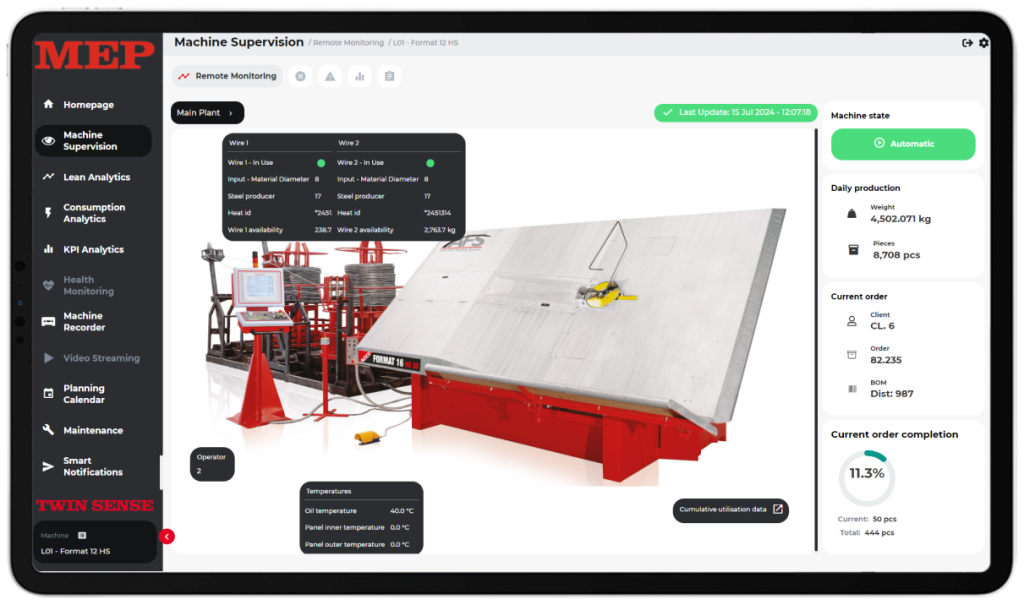
Task: Click the weight icon in Daily production
Action: click(852, 214)
